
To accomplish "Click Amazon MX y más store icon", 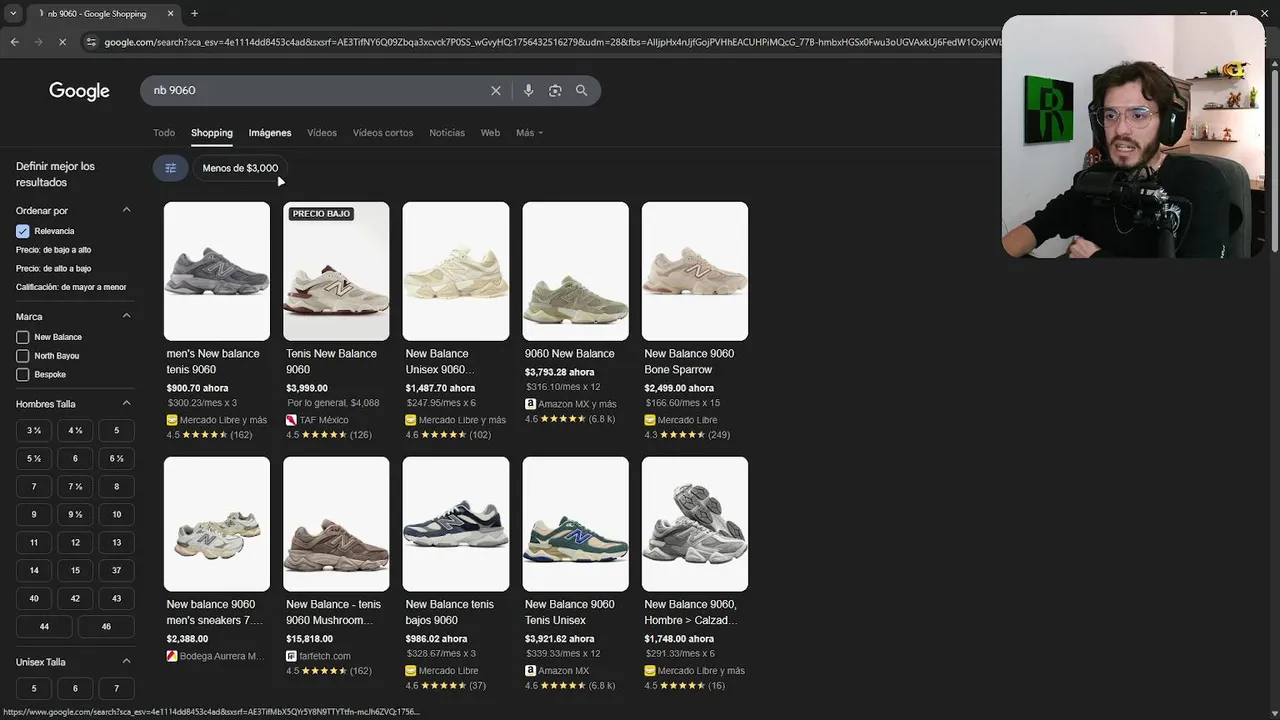I will (530, 404).
